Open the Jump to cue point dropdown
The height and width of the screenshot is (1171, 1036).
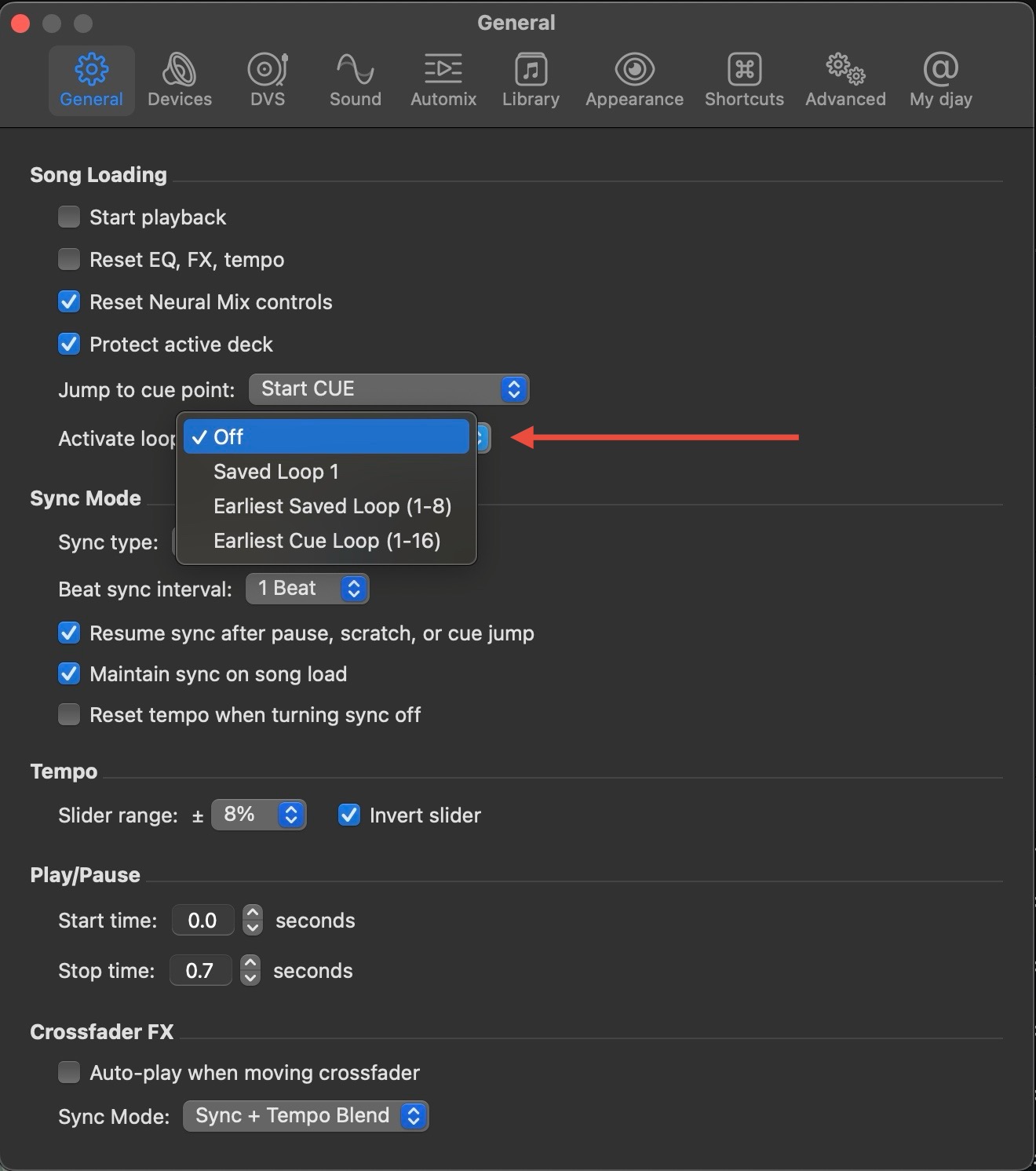tap(388, 389)
